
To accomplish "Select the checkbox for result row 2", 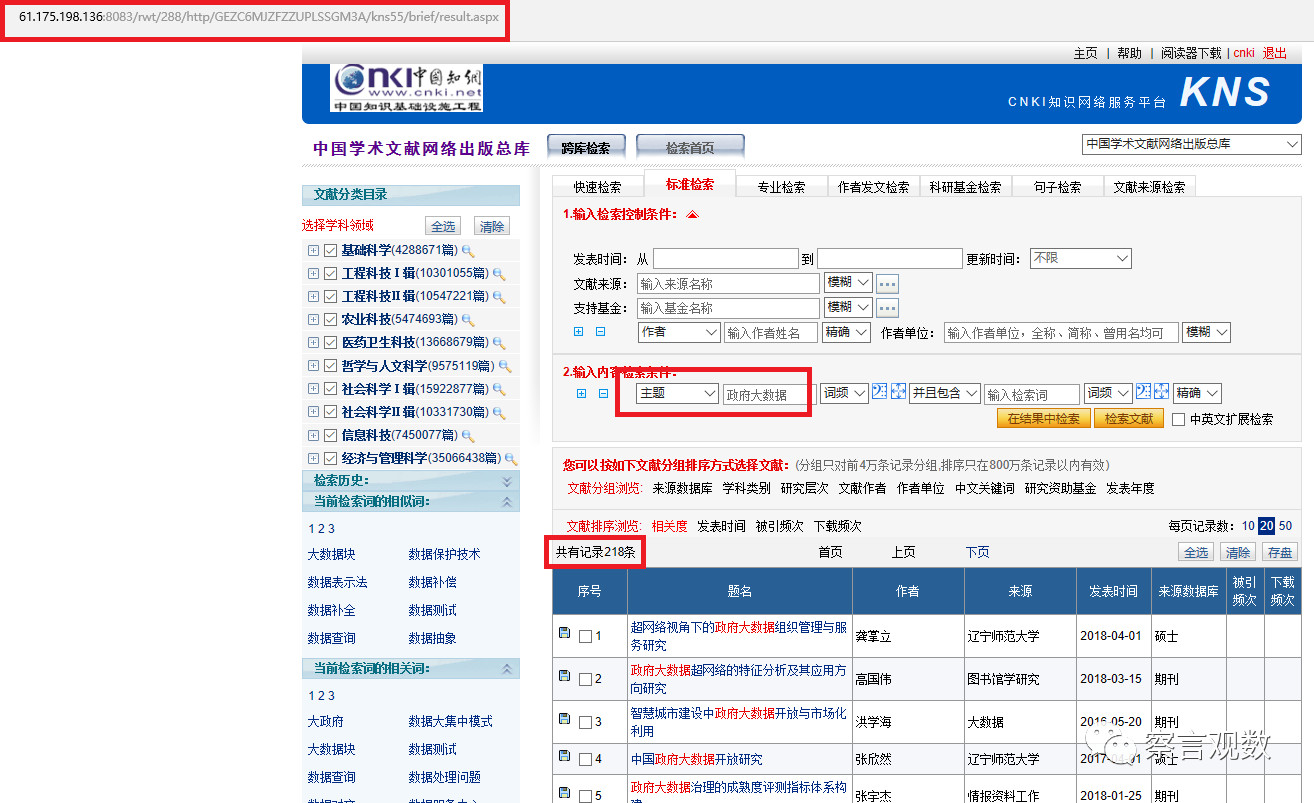I will (x=586, y=679).
